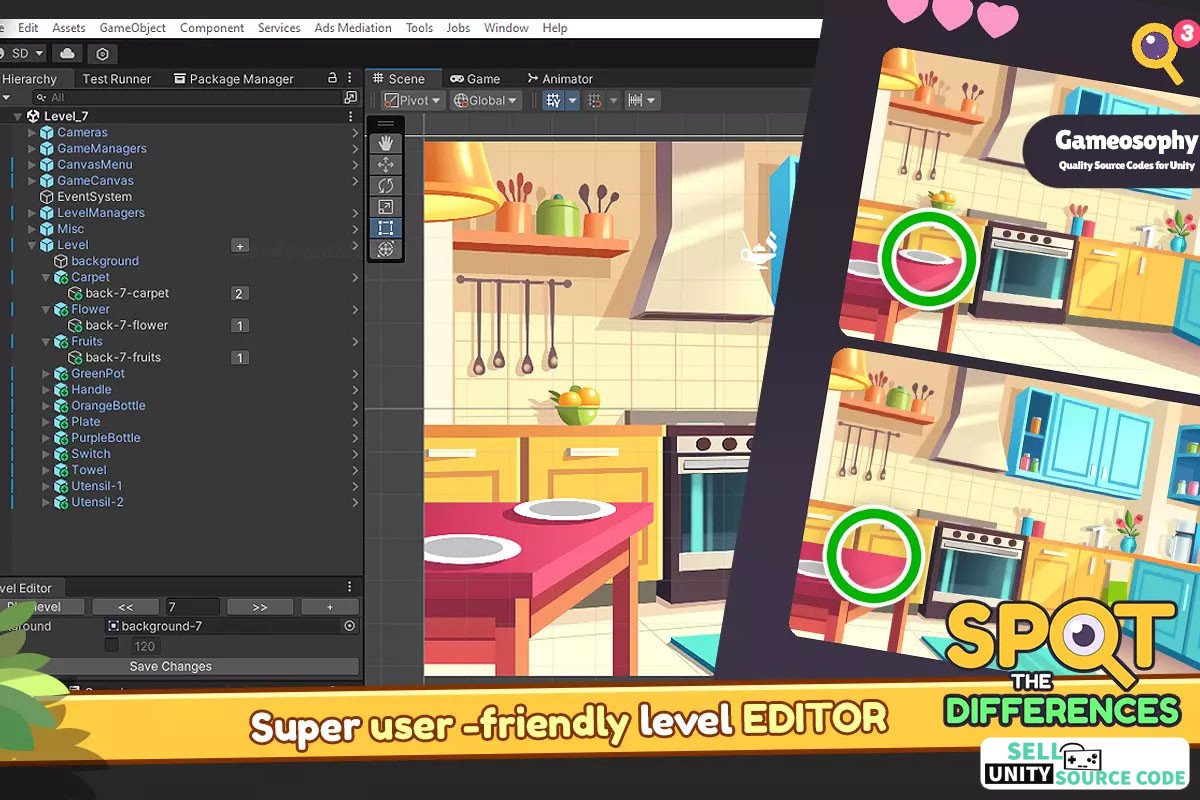
Task: Add a new level with the + button
Action: click(x=330, y=607)
